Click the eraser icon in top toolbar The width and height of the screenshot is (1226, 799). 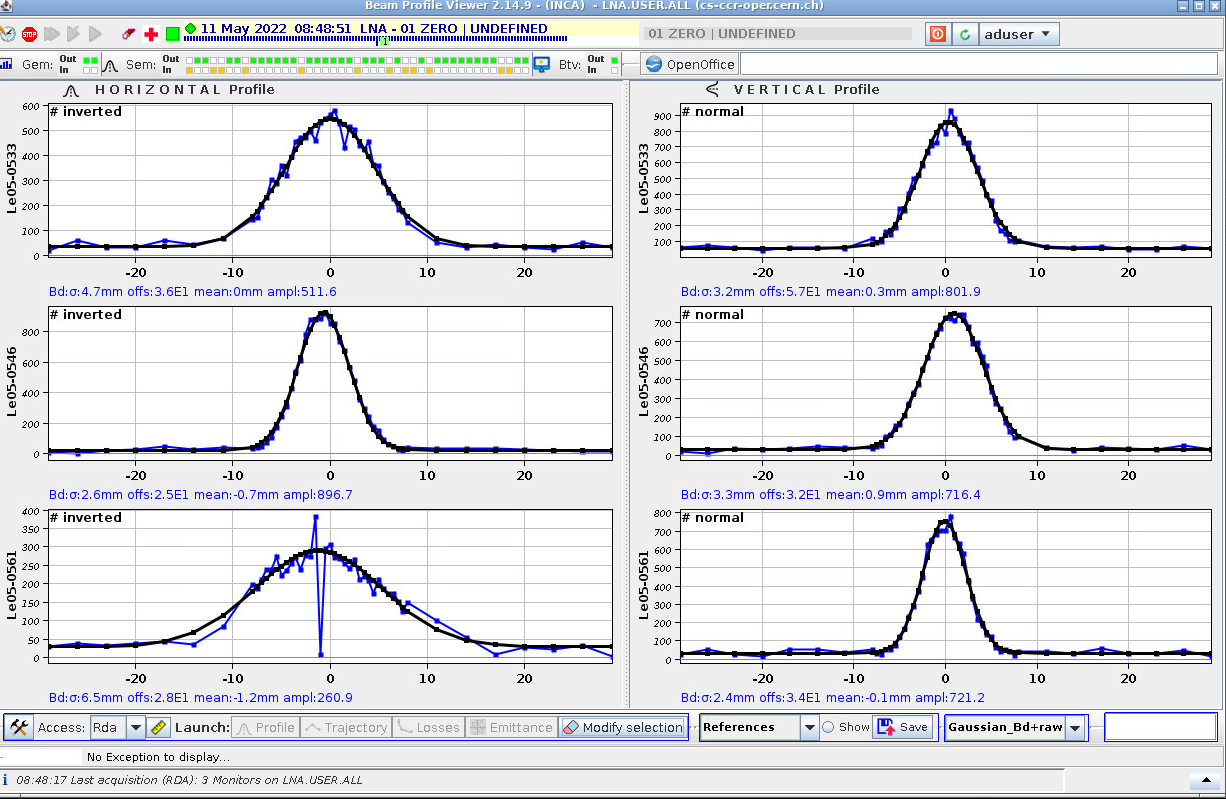(x=128, y=34)
